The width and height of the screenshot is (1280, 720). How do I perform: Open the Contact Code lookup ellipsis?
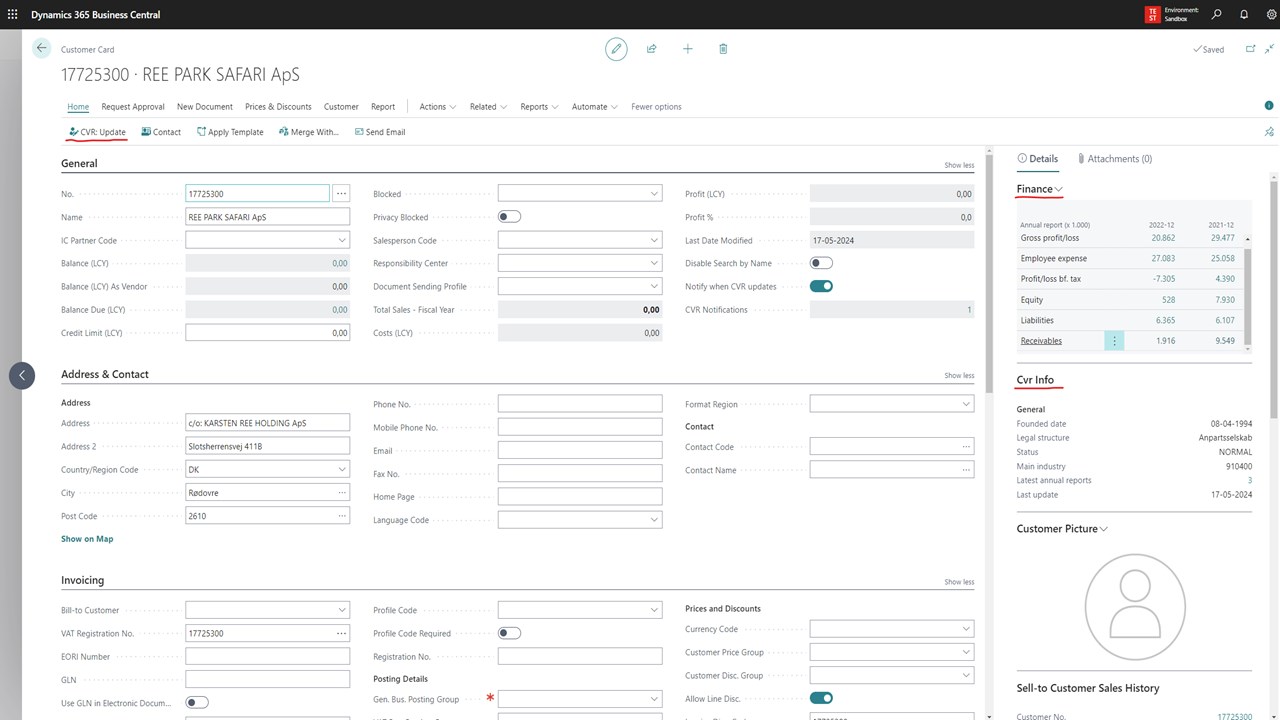pos(966,447)
